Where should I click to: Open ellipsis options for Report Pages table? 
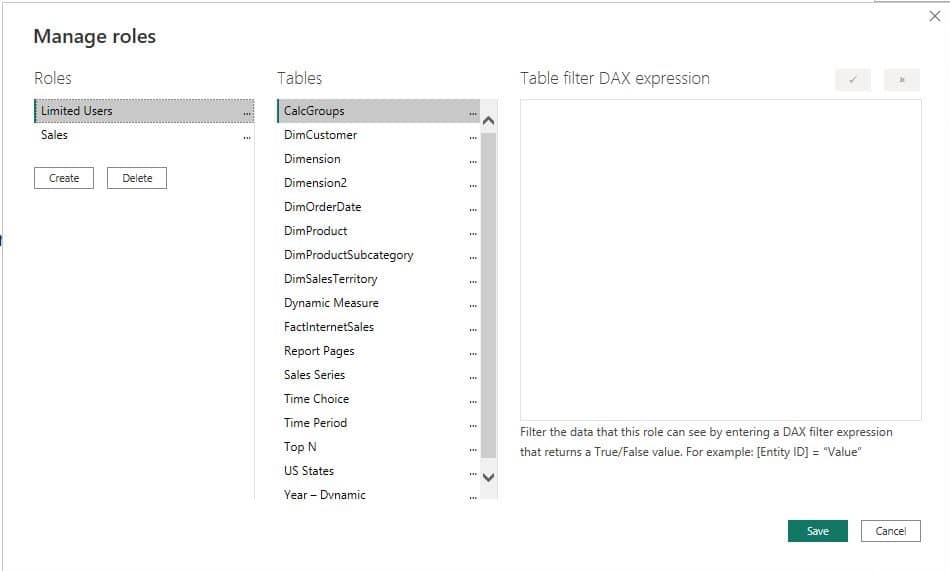(473, 353)
